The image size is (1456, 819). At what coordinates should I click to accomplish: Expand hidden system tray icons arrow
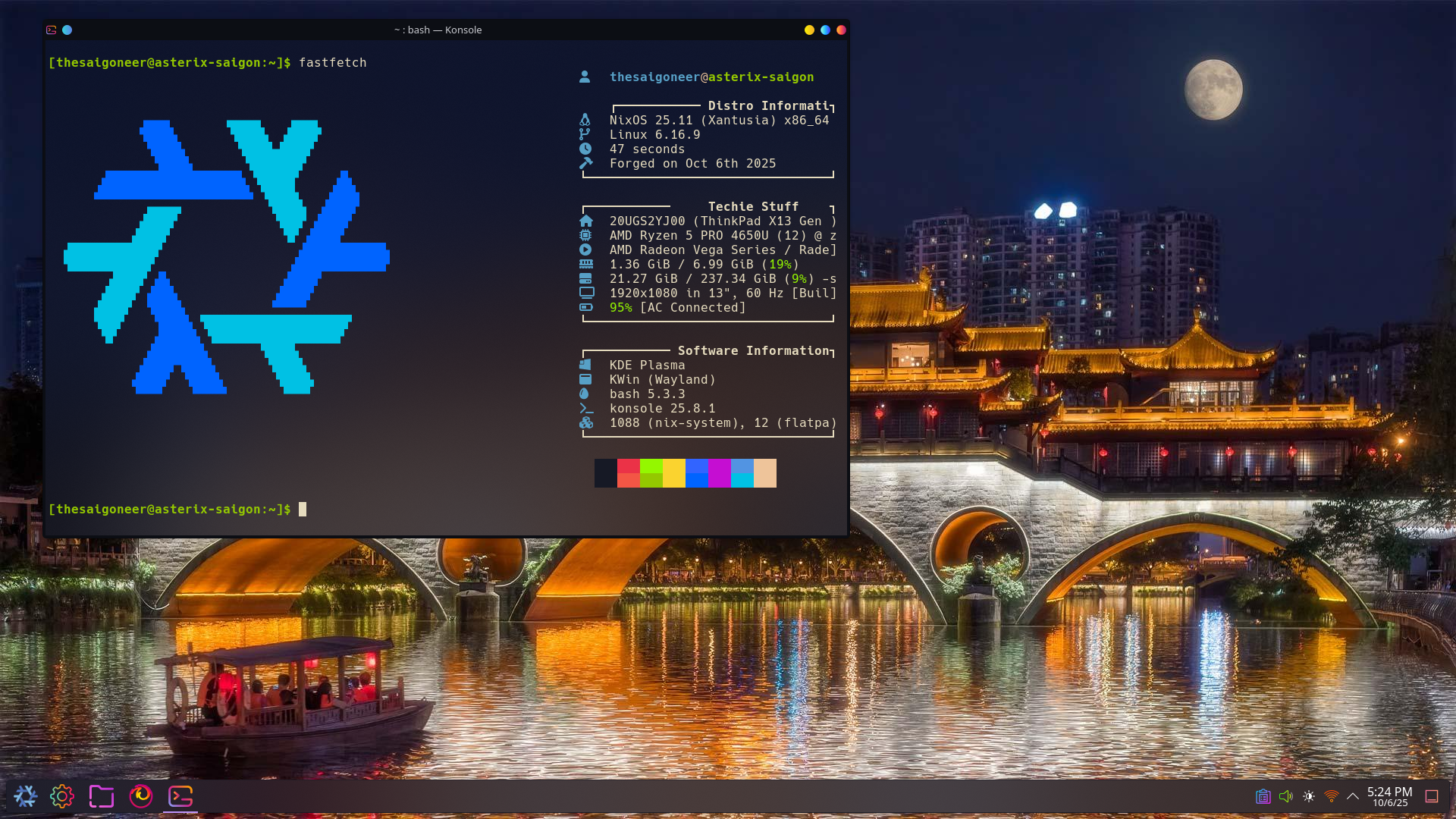tap(1352, 796)
